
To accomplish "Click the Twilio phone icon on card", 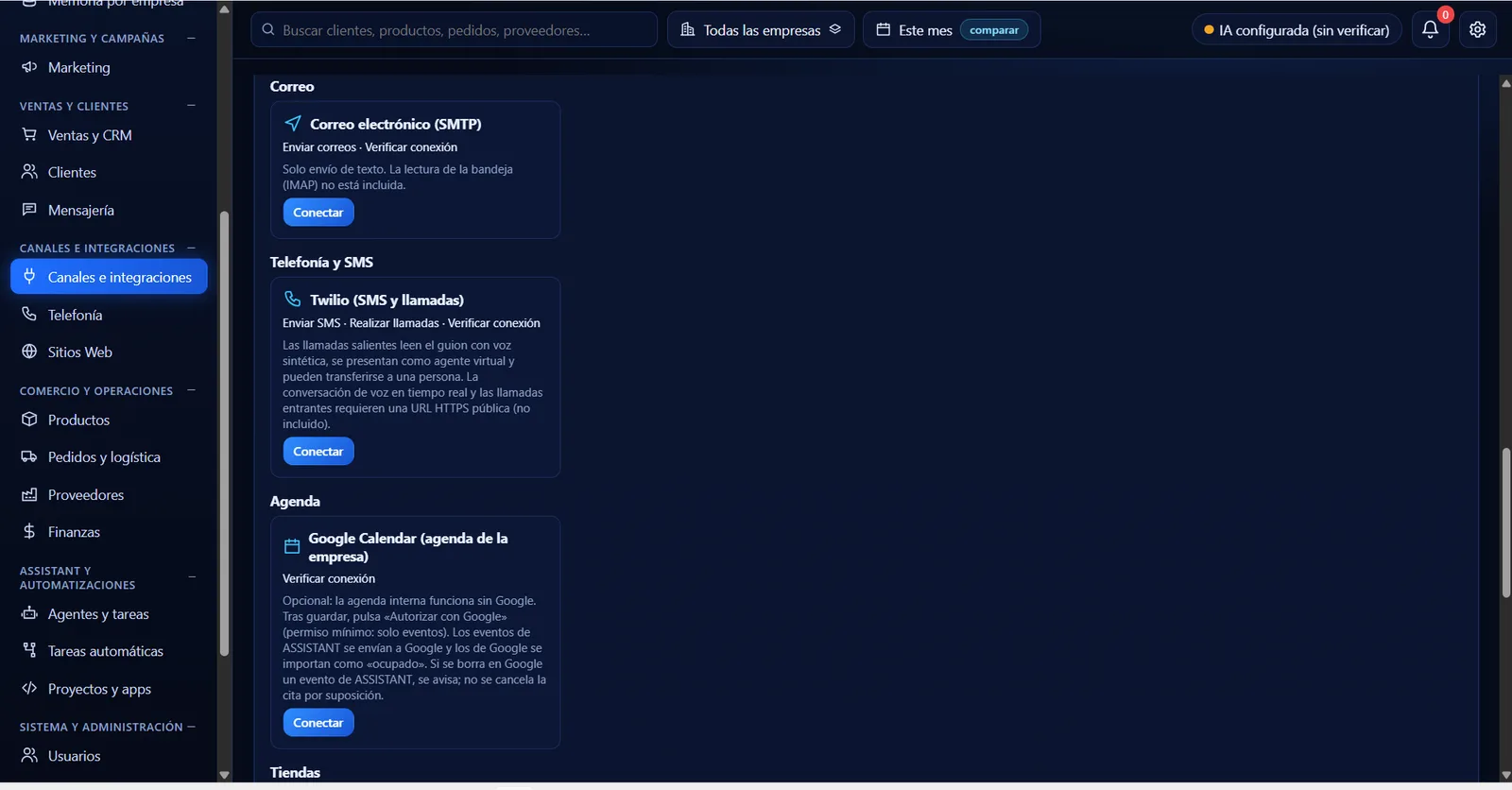I will [x=293, y=300].
